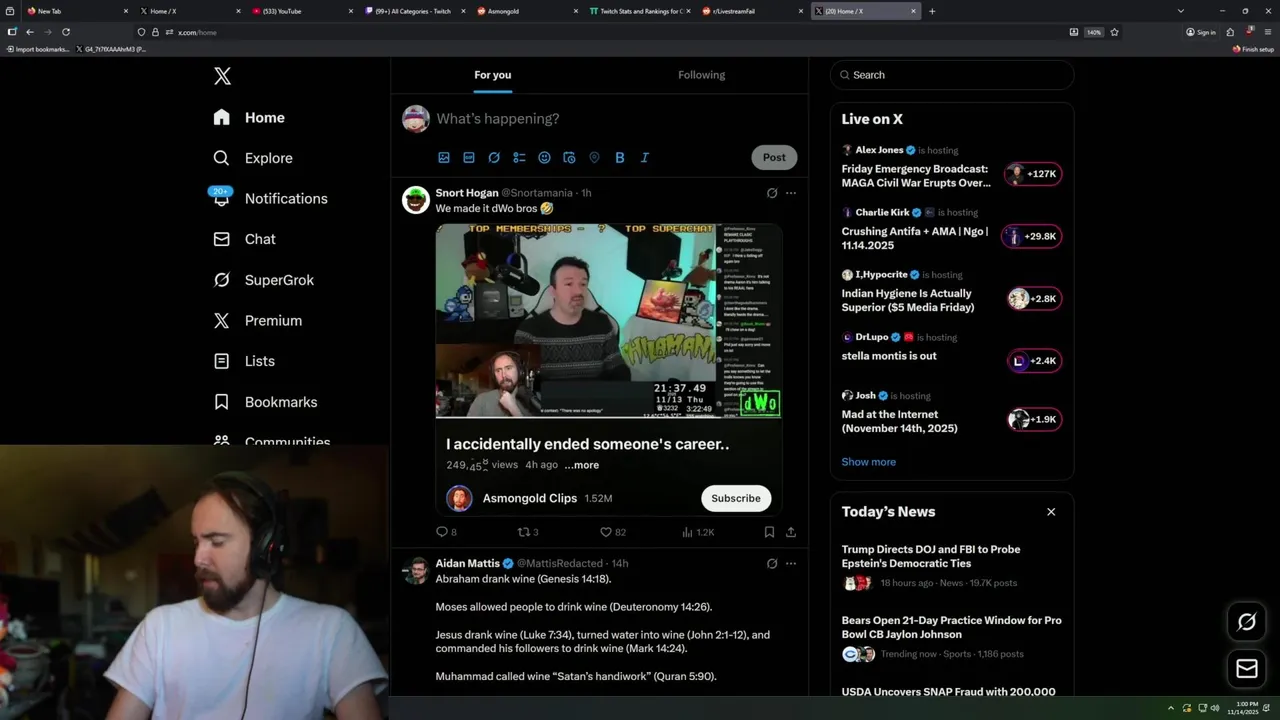Open the browser tab list dropdown
The image size is (1280, 720).
[1180, 11]
